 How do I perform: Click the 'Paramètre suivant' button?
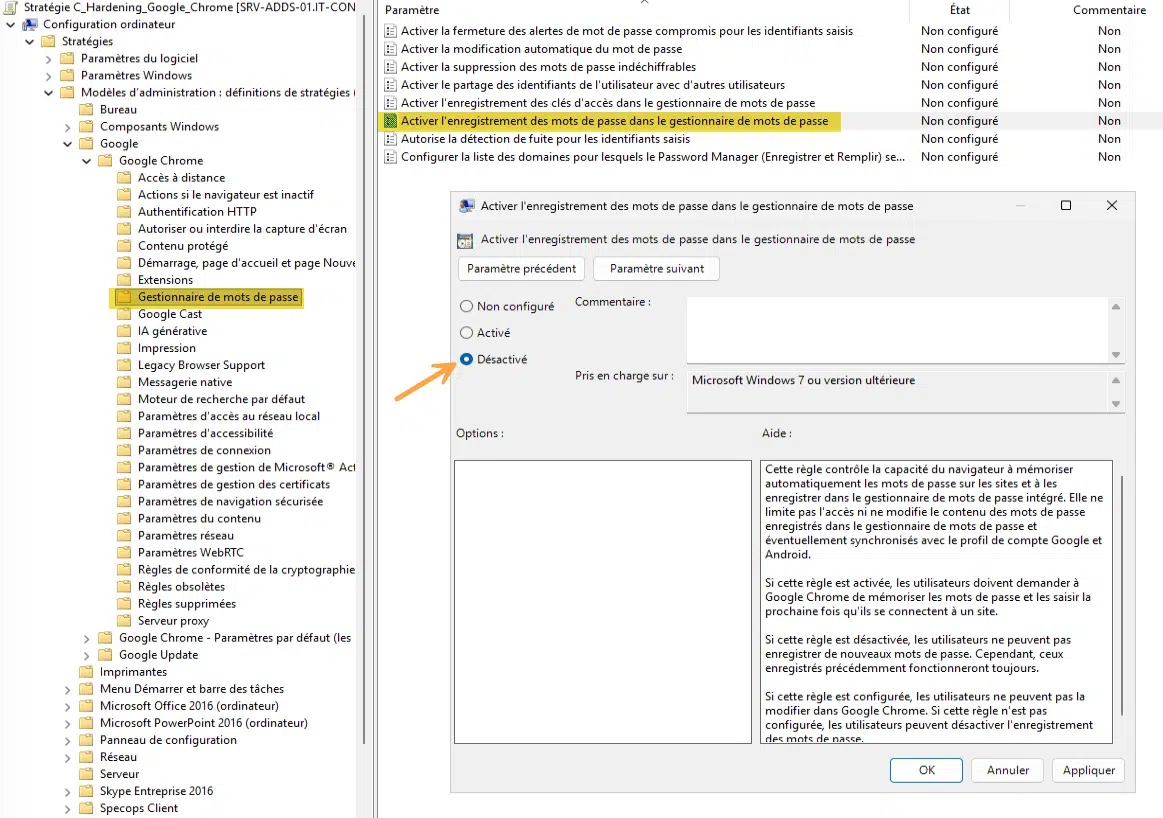pyautogui.click(x=656, y=268)
